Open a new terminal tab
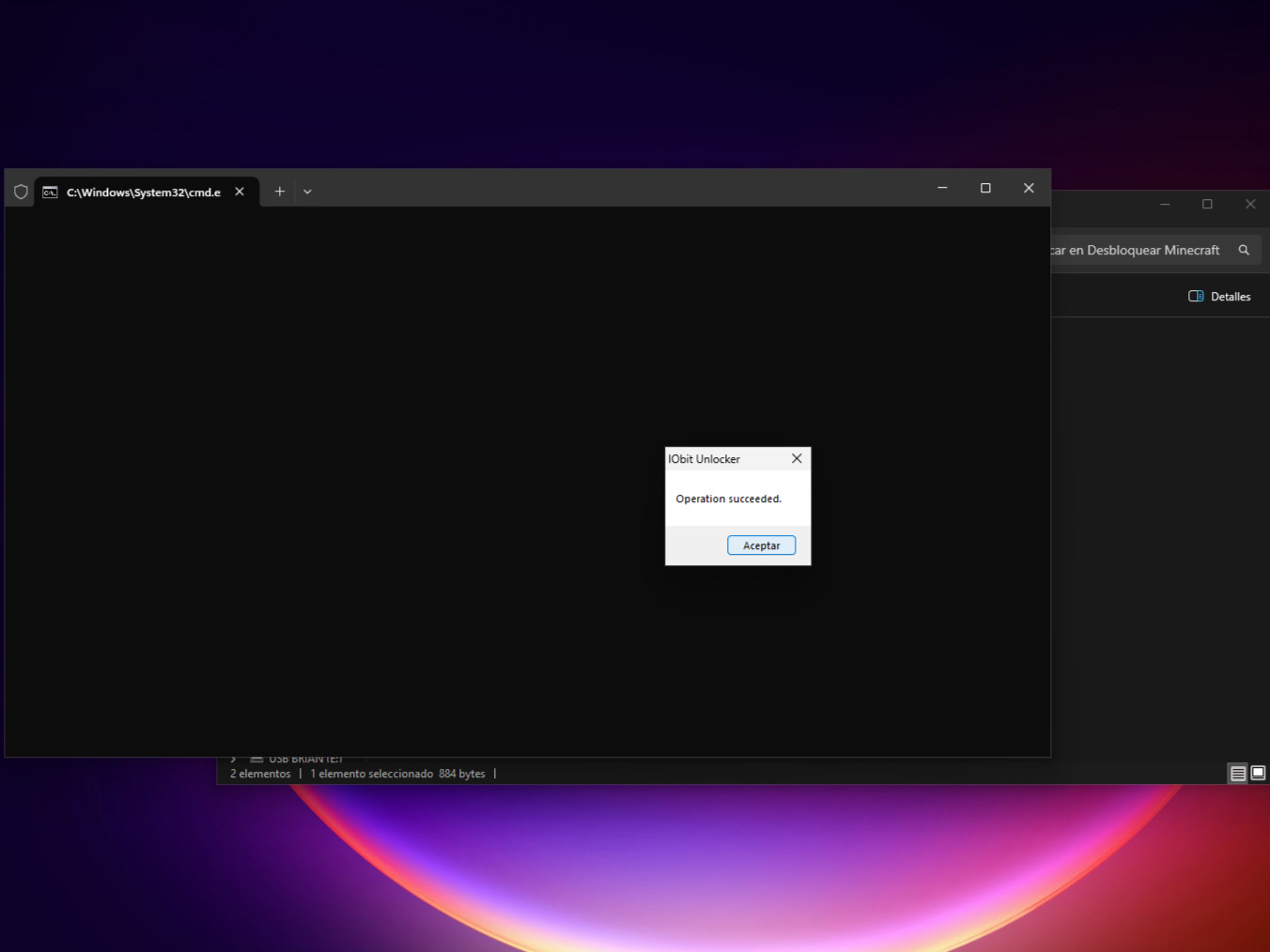 [279, 192]
